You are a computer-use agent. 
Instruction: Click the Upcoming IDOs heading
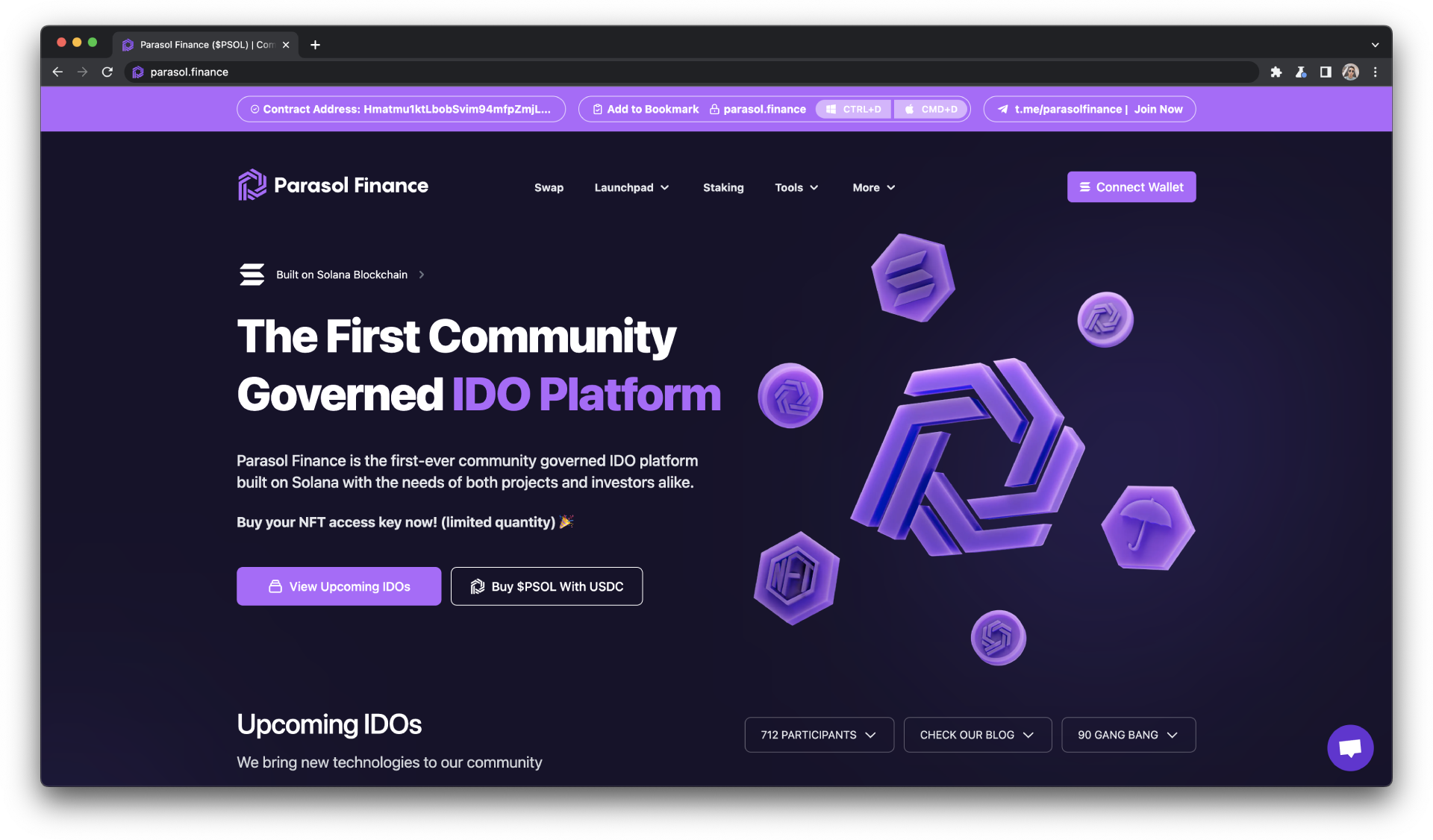[329, 724]
